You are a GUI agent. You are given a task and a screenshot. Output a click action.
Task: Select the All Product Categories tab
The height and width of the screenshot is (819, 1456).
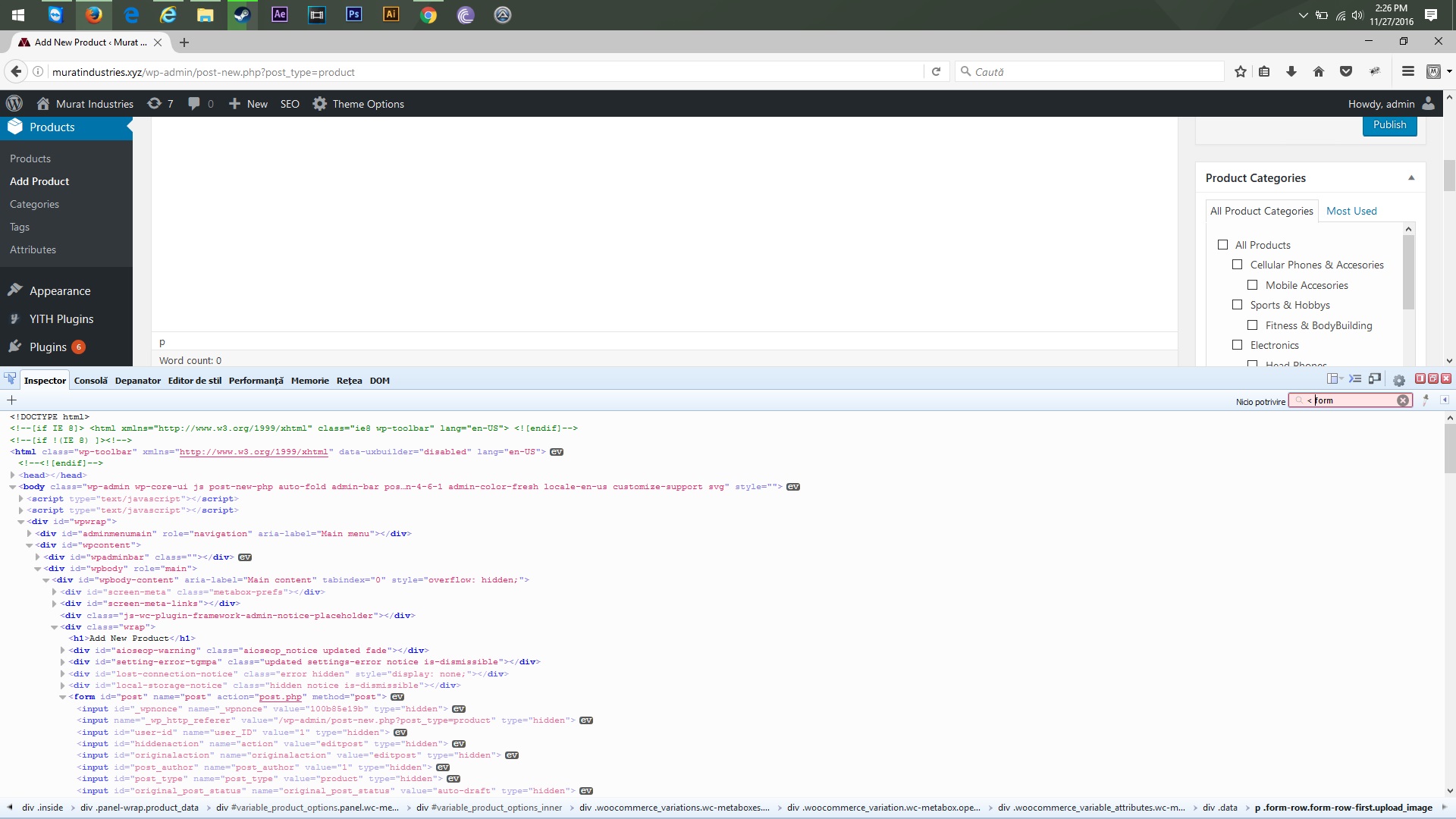[1262, 211]
